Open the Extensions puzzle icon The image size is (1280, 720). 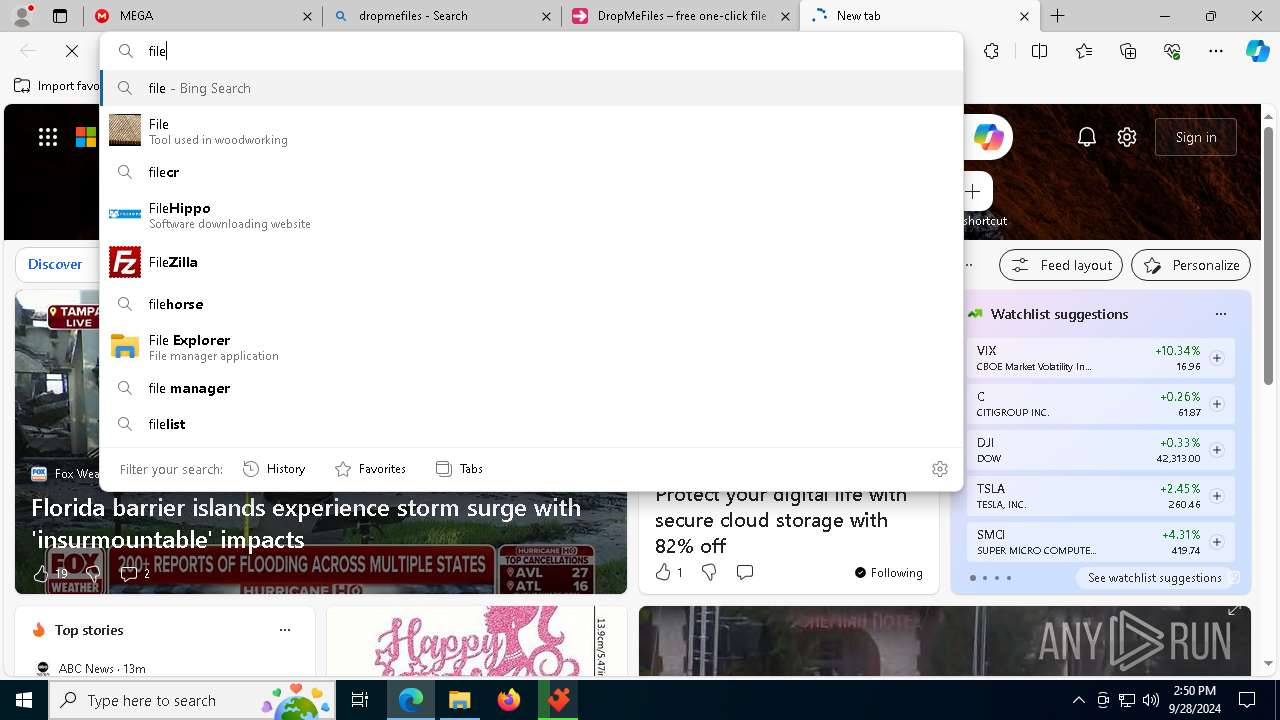(x=991, y=51)
